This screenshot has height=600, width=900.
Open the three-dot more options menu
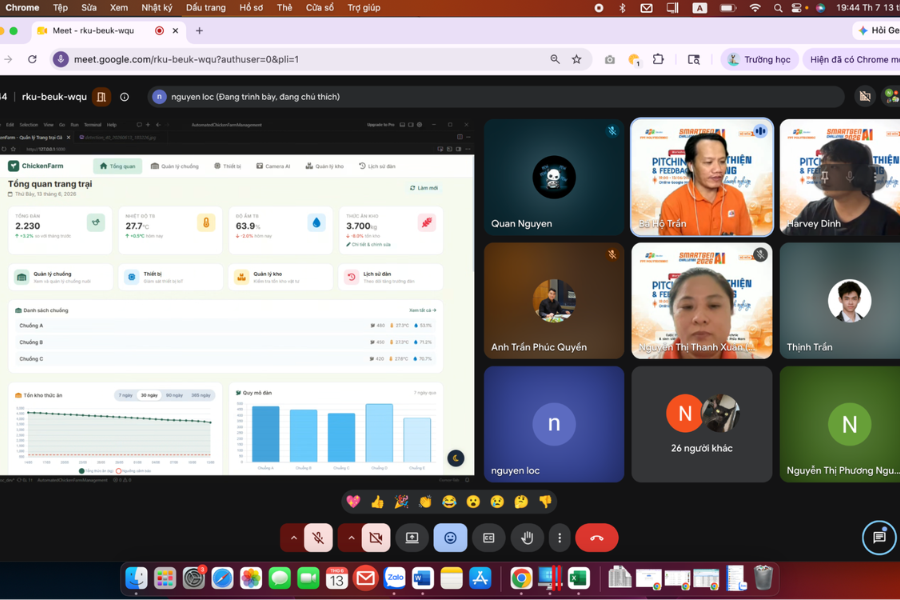pyautogui.click(x=560, y=538)
